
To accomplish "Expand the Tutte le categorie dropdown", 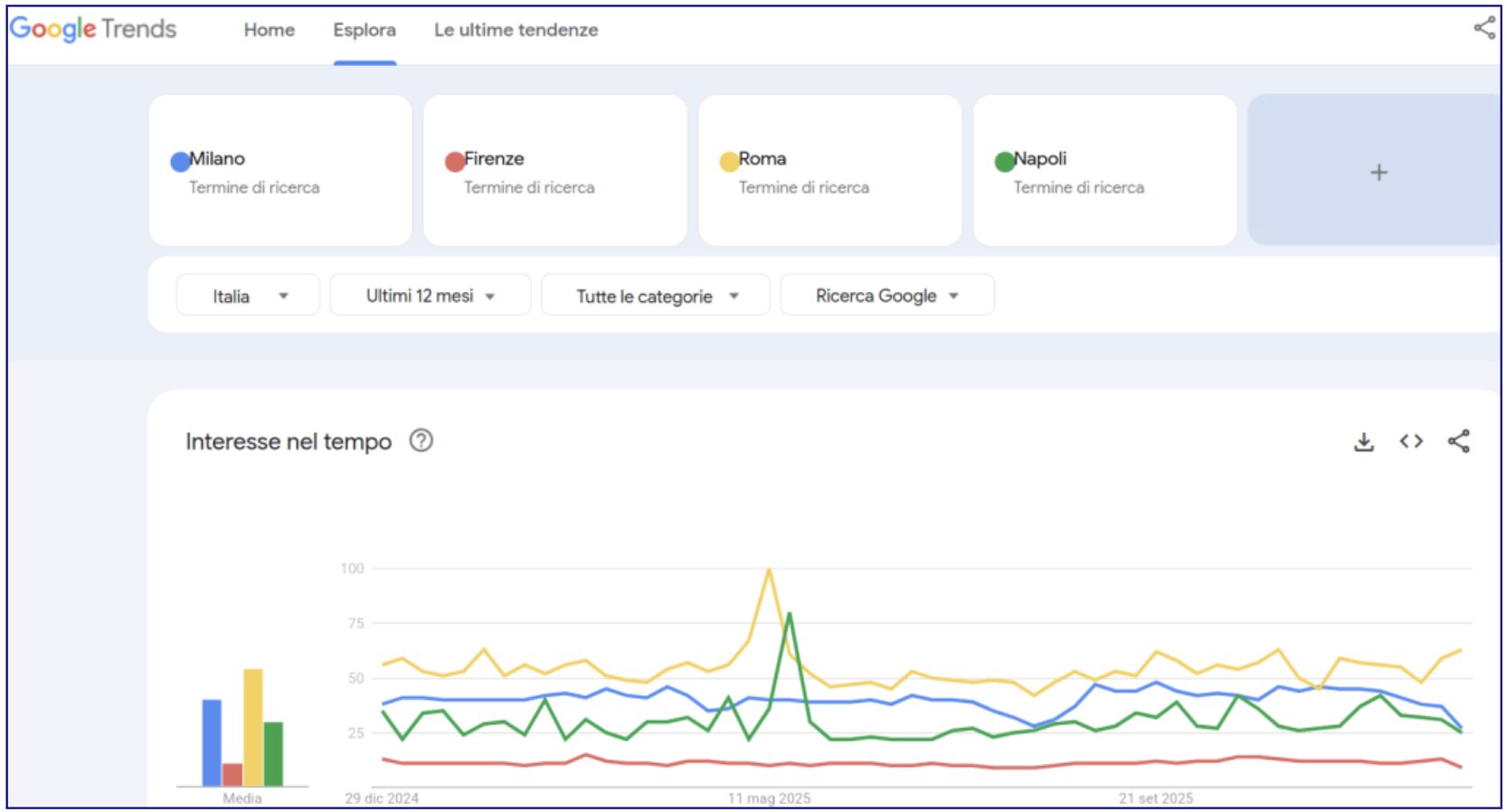I will tap(656, 296).
